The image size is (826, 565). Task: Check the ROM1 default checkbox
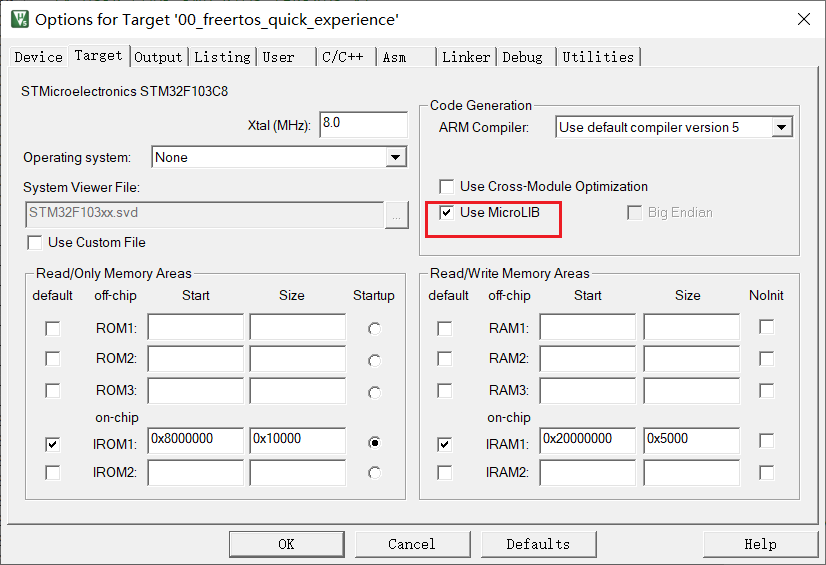53,329
